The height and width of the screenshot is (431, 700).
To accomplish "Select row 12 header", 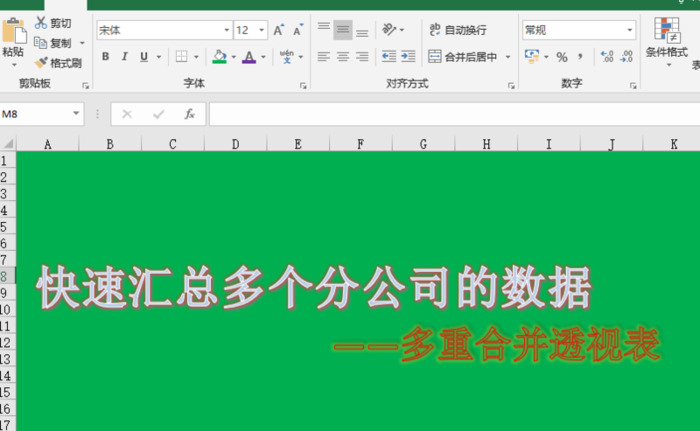I will (8, 342).
